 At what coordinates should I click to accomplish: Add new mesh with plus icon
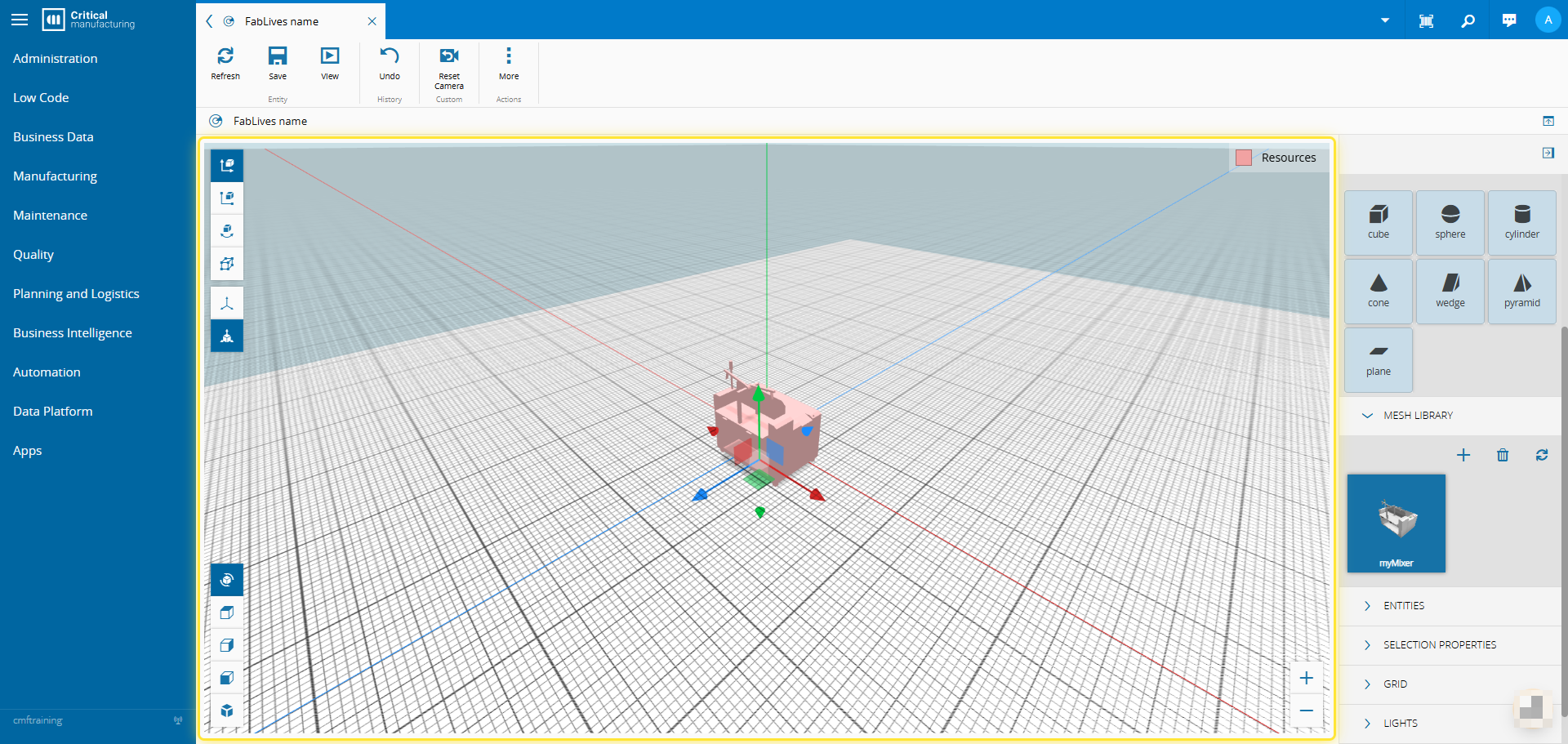tap(1463, 455)
